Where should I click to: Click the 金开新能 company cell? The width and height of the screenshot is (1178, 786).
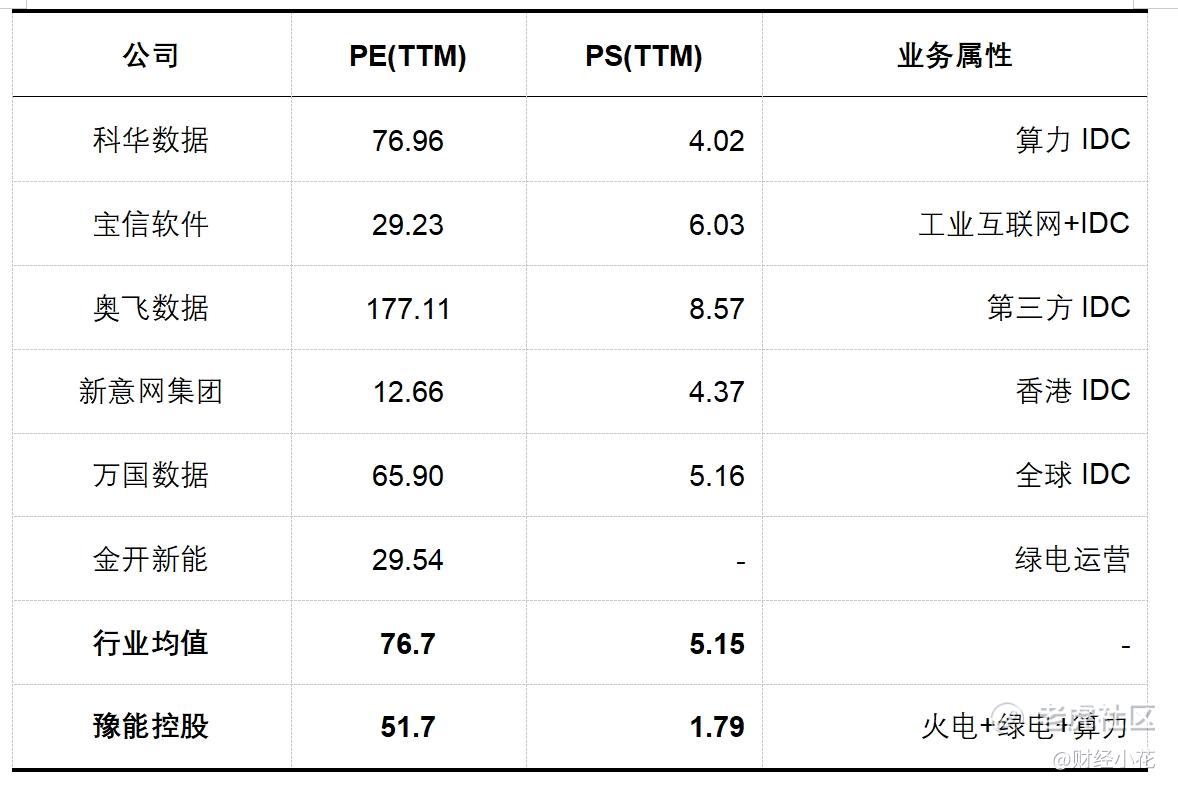151,559
